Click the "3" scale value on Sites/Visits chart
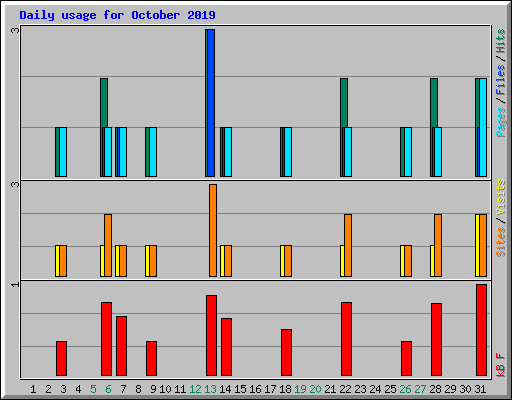 [15, 184]
